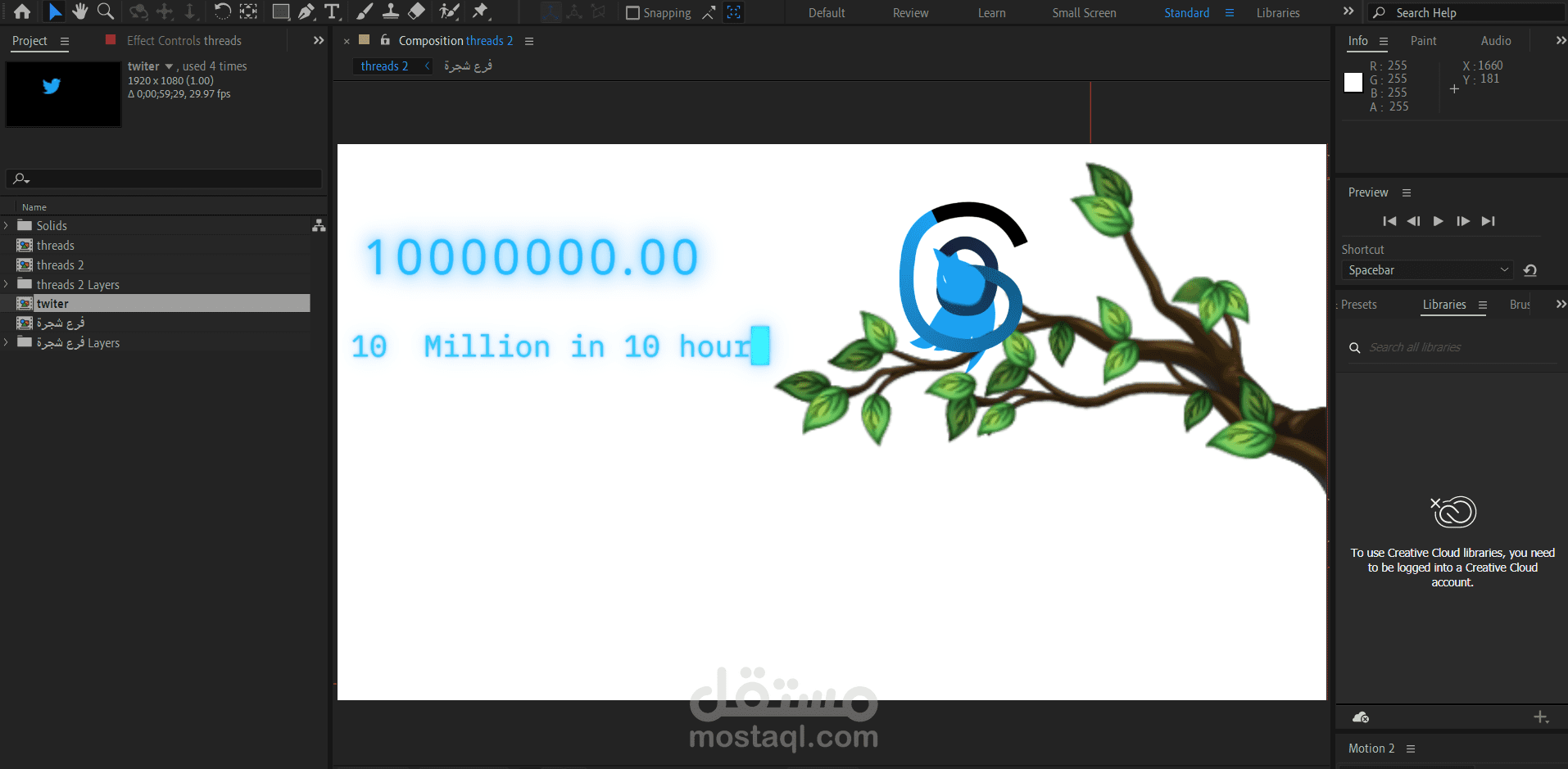Switch to the Review workspace

click(911, 13)
